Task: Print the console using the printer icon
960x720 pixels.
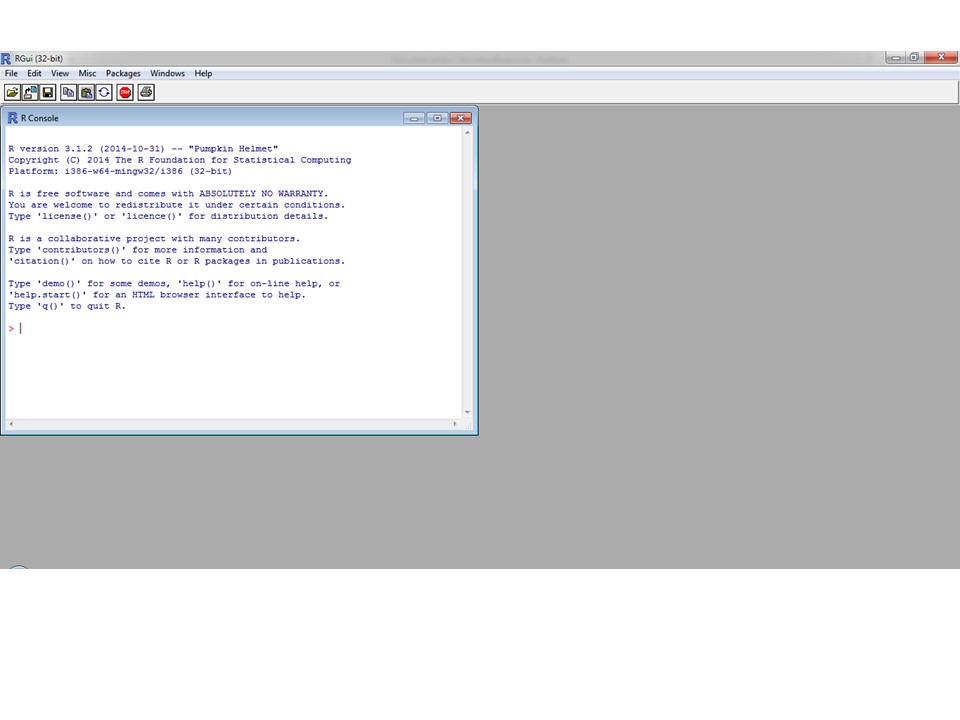Action: [x=145, y=92]
